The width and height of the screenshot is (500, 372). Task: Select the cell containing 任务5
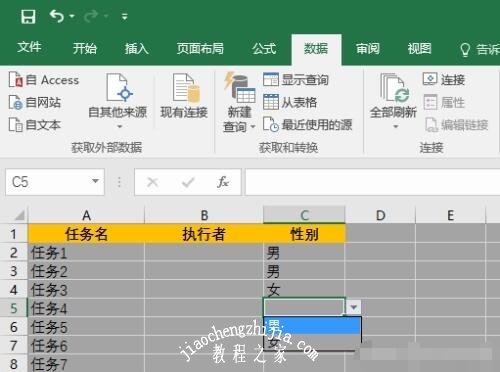click(86, 327)
